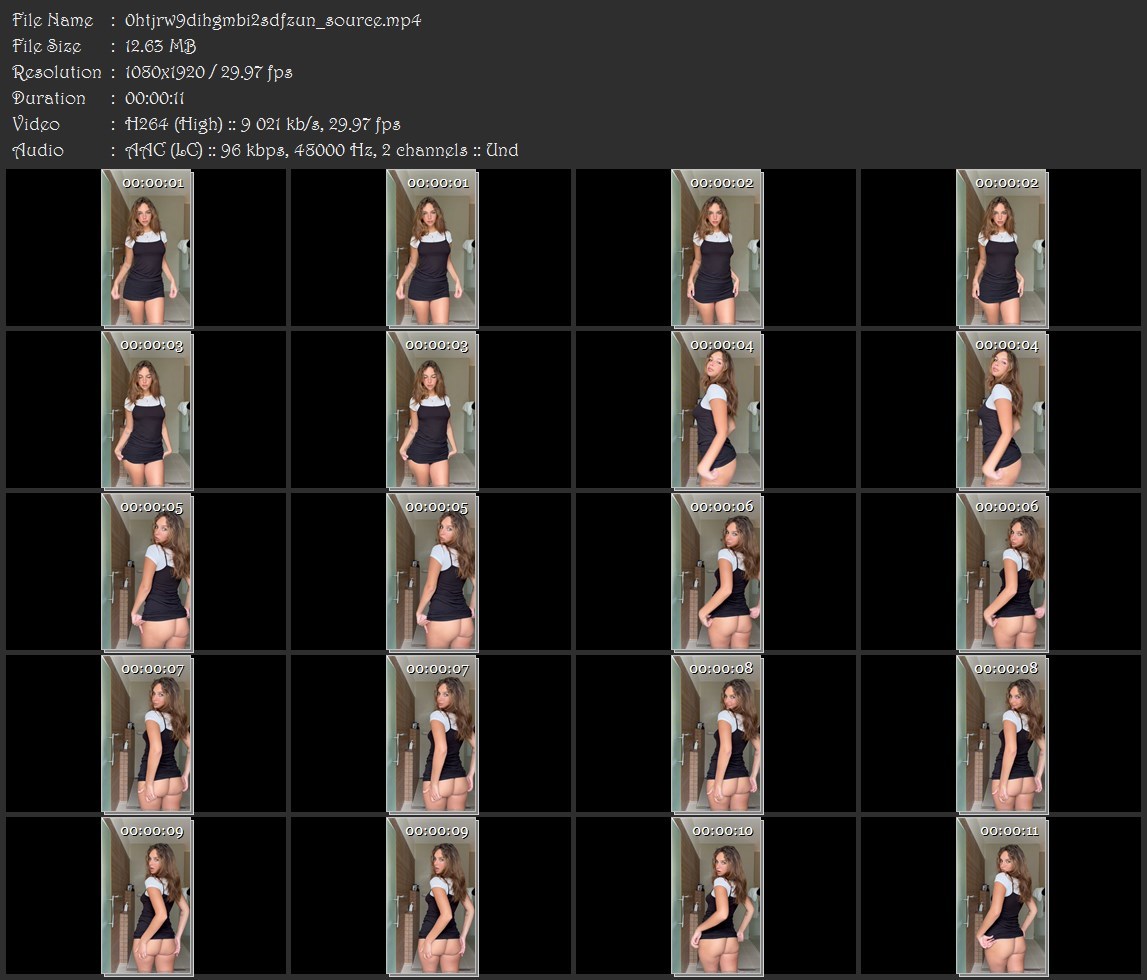
Task: Open the second thumbnail stamped 00:00:05
Action: coord(432,573)
